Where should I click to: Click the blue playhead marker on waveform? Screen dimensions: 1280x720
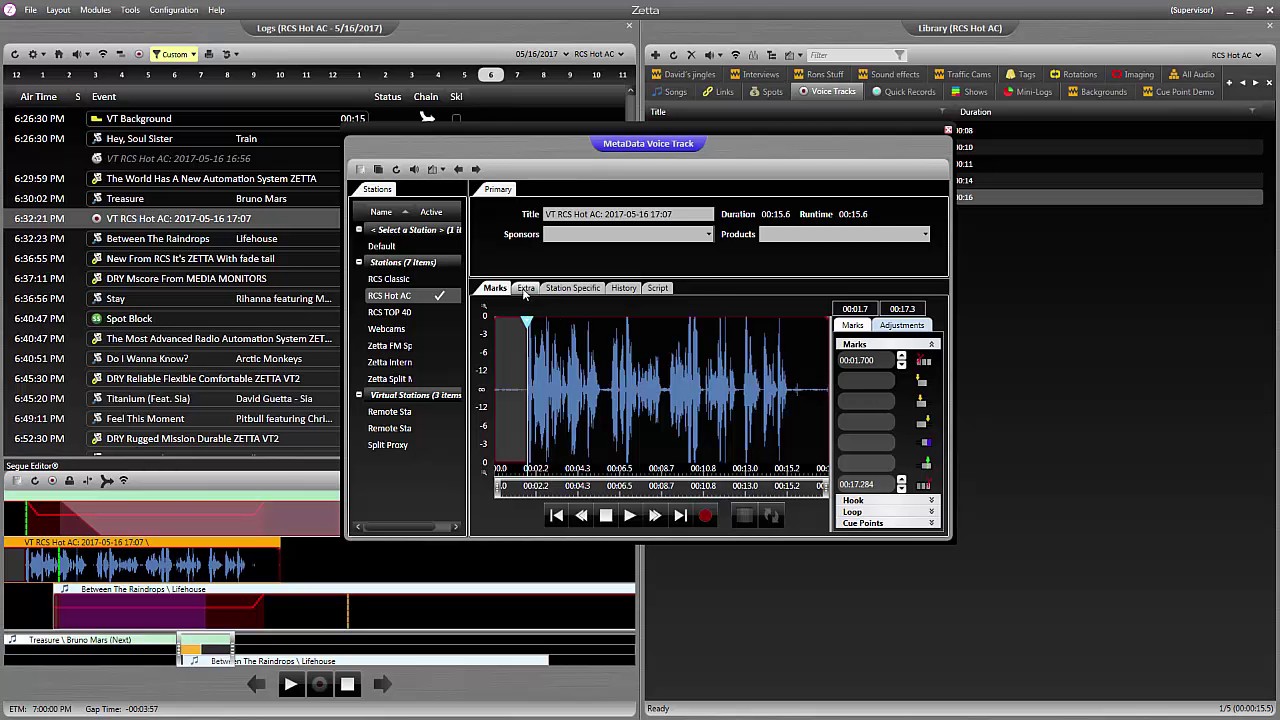[526, 322]
